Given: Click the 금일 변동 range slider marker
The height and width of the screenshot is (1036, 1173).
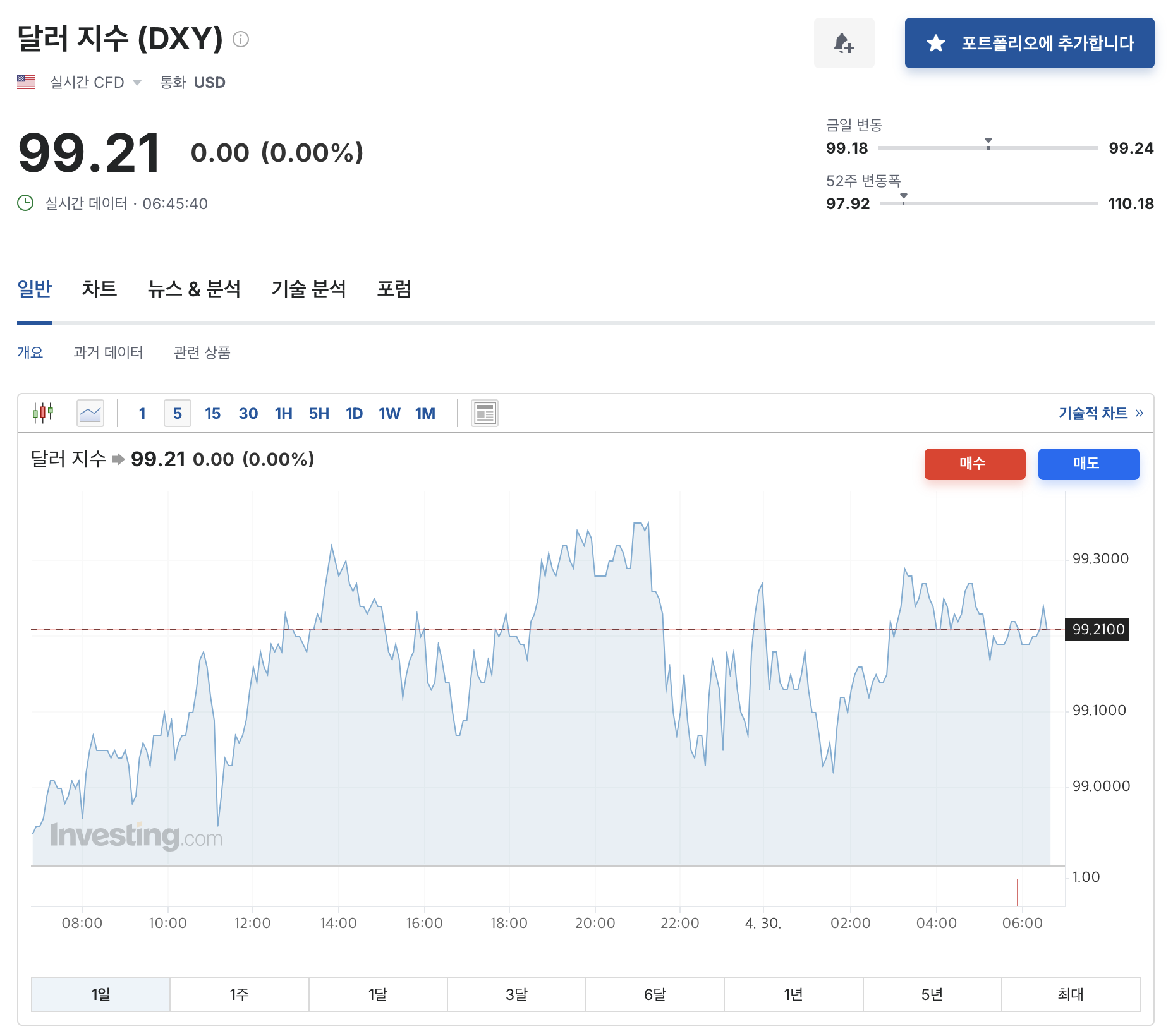Looking at the screenshot, I should tap(988, 143).
